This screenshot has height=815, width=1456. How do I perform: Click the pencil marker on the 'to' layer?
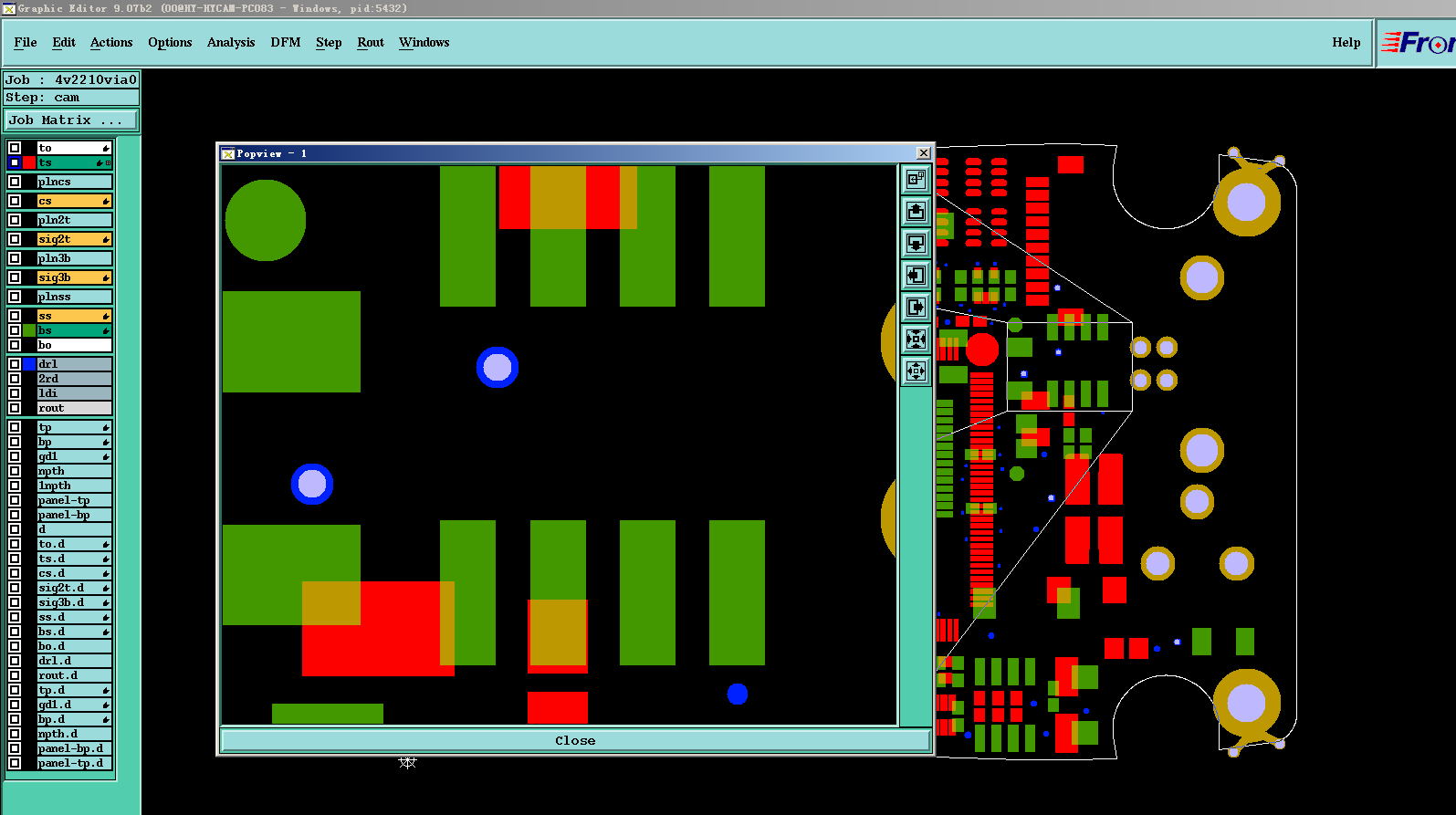click(106, 148)
